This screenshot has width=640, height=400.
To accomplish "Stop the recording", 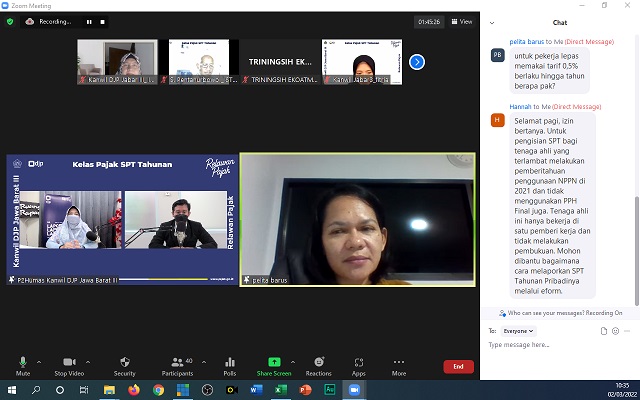I will point(101,21).
